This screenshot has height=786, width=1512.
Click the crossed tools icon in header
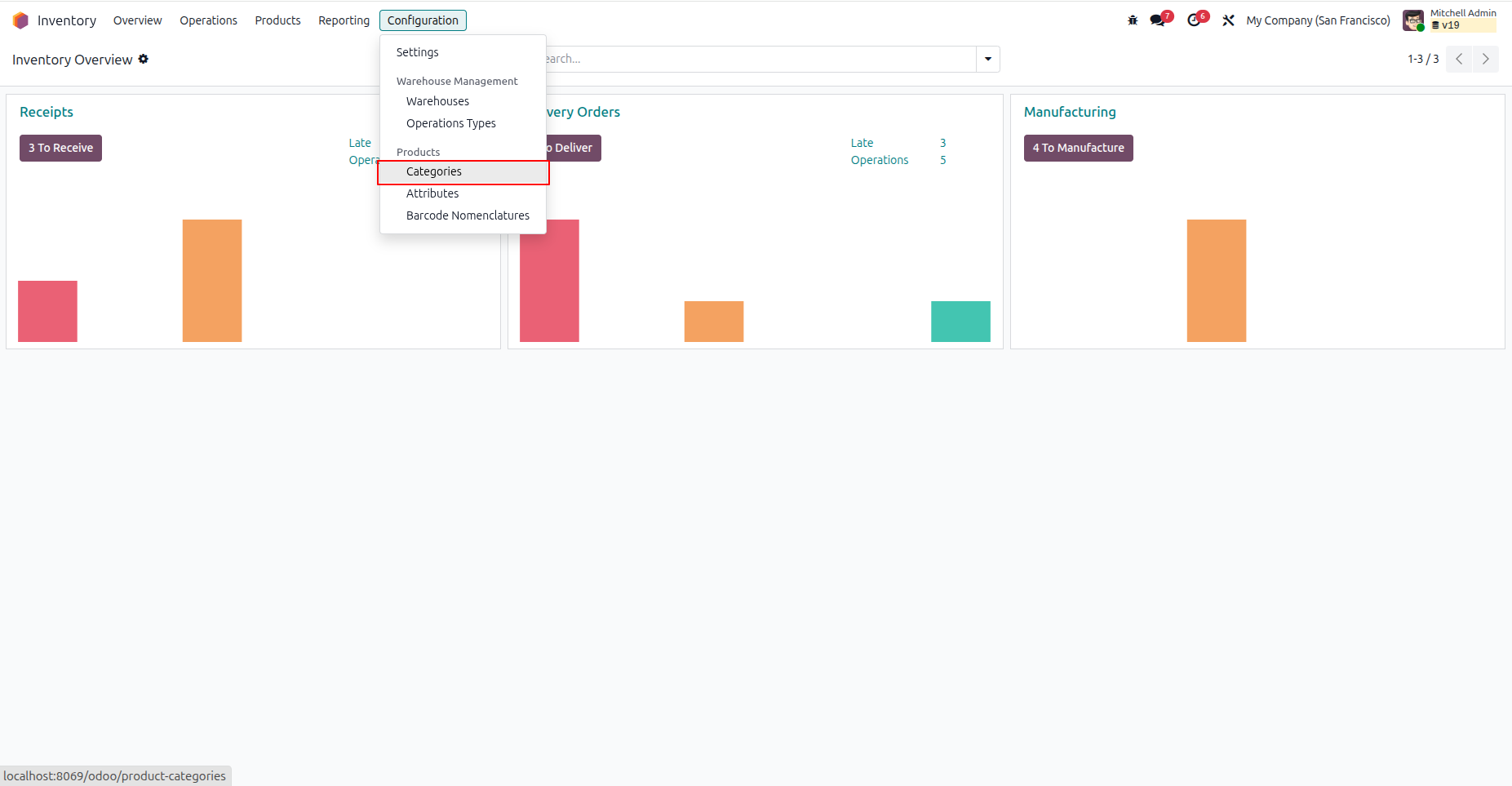tap(1228, 20)
